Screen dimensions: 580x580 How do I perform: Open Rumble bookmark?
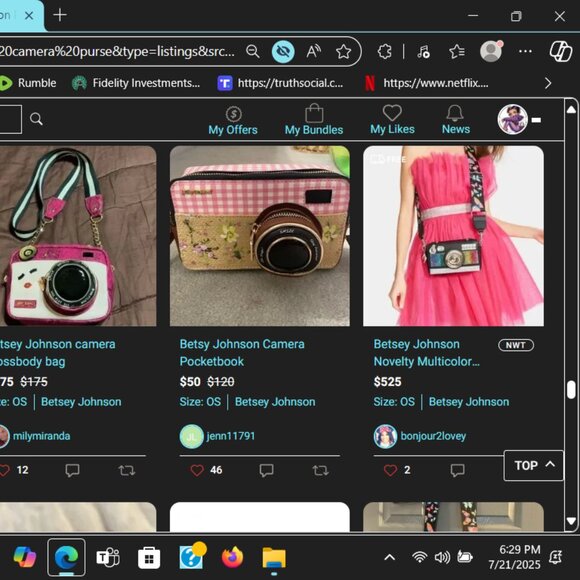point(28,83)
